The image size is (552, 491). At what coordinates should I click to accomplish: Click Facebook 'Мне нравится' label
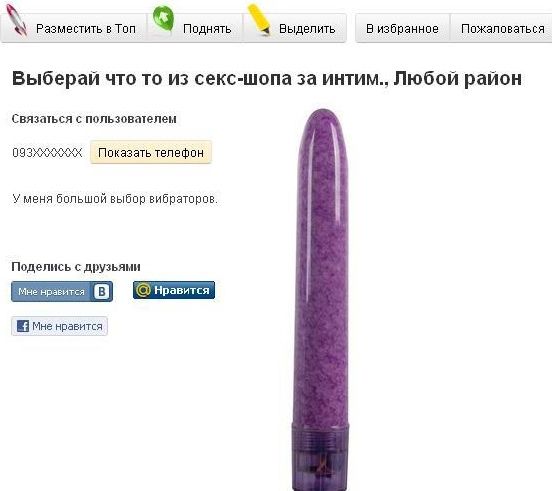pos(67,326)
